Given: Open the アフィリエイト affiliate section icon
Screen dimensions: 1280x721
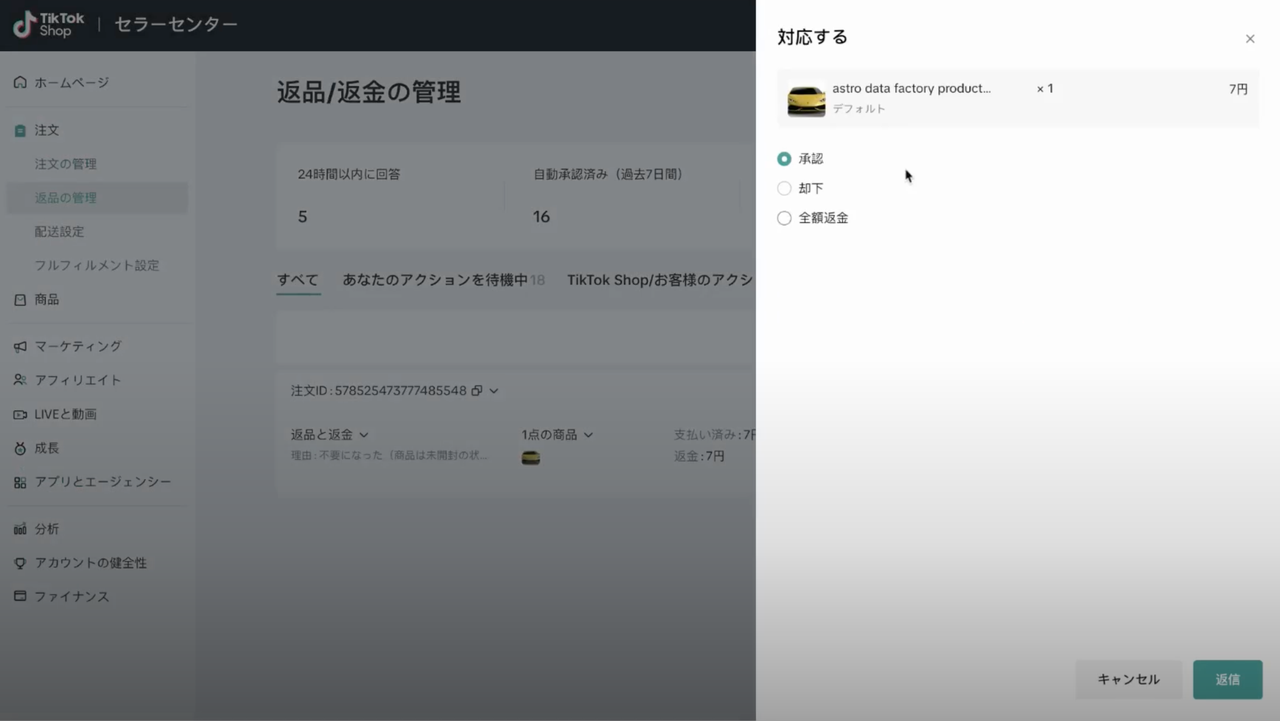Looking at the screenshot, I should click(21, 380).
